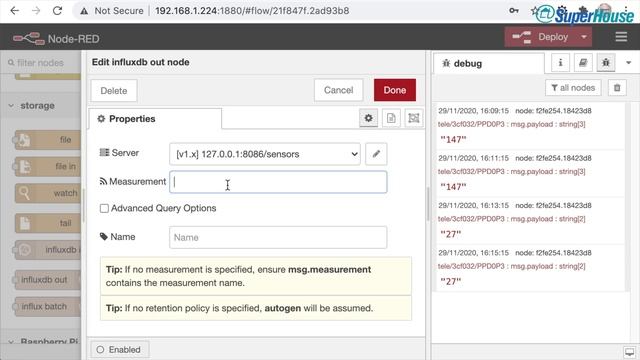Click the saved password key icon
The image size is (640, 360).
click(514, 11)
